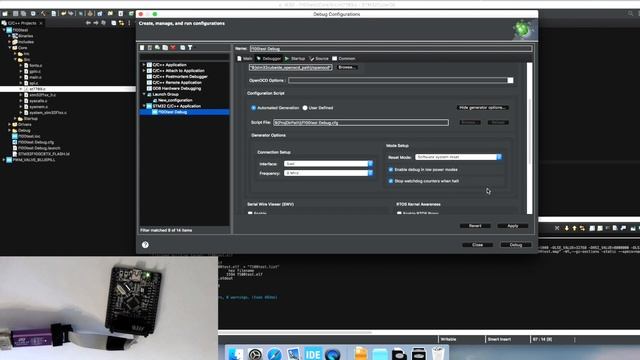Click the Duplicate configuration icon
This screenshot has width=640, height=360.
pos(165,48)
